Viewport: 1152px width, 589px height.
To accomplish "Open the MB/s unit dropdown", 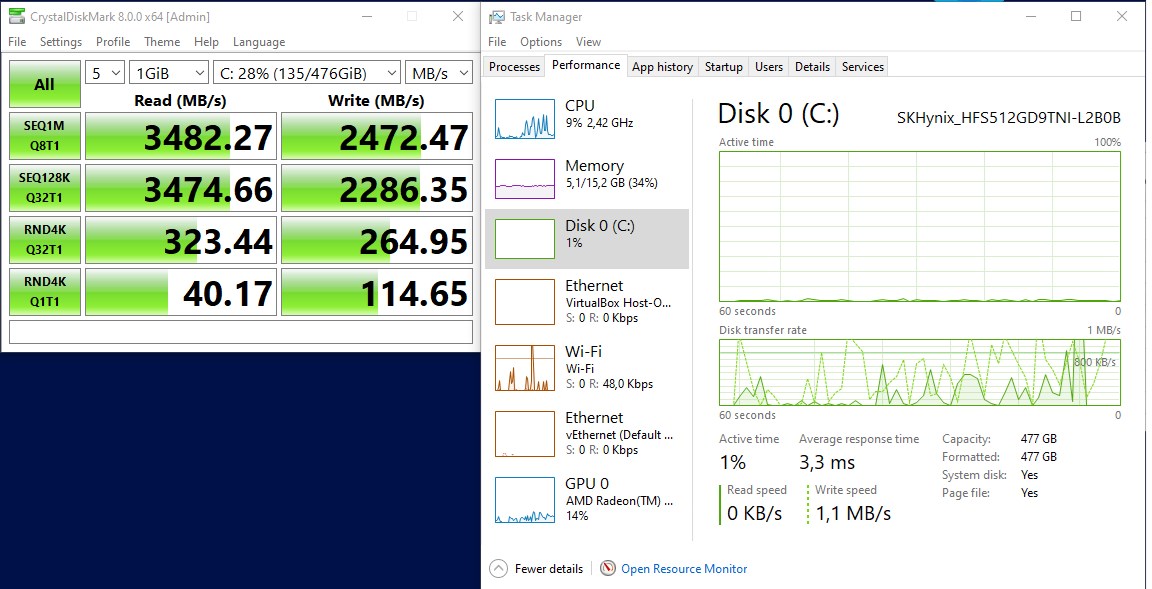I will pyautogui.click(x=439, y=73).
